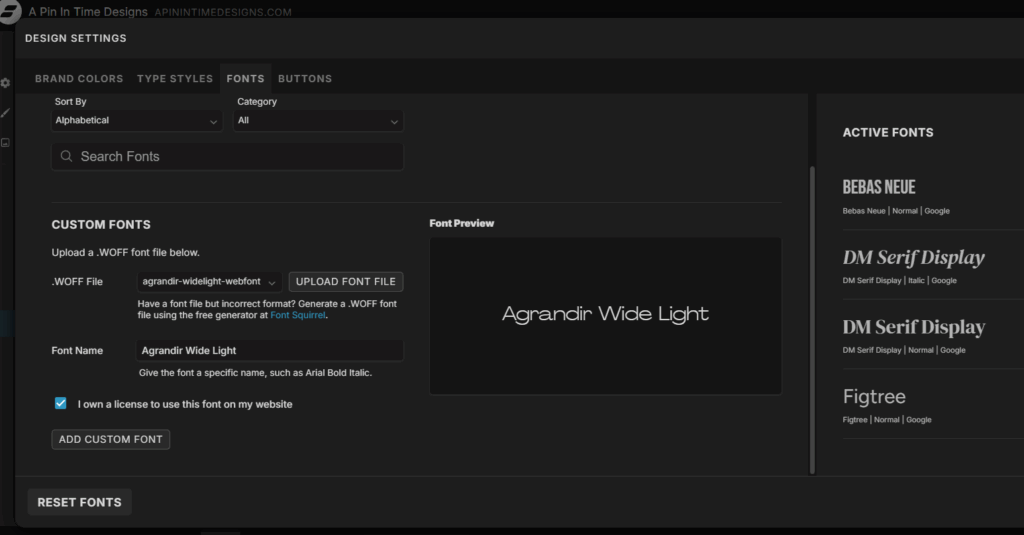The image size is (1024, 535).
Task: Switch to the Type Styles tab
Action: 175,78
